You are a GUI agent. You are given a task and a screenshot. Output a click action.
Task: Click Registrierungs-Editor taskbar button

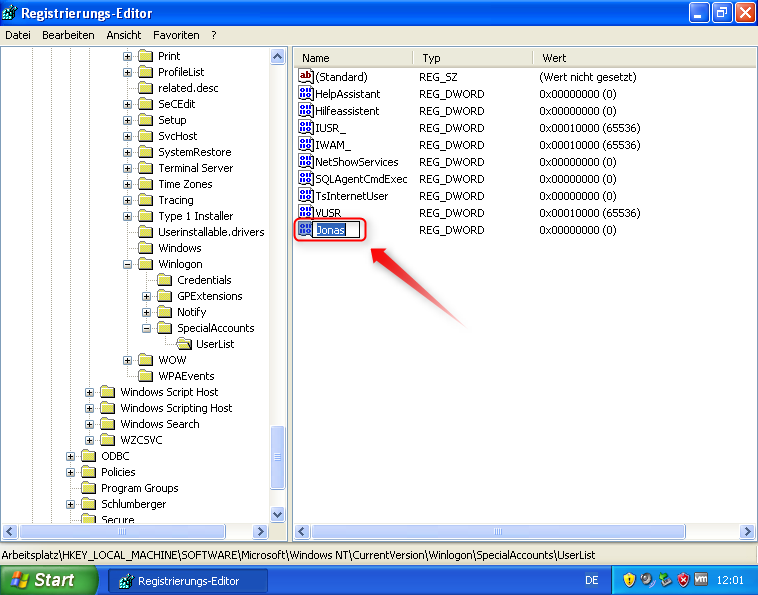188,581
